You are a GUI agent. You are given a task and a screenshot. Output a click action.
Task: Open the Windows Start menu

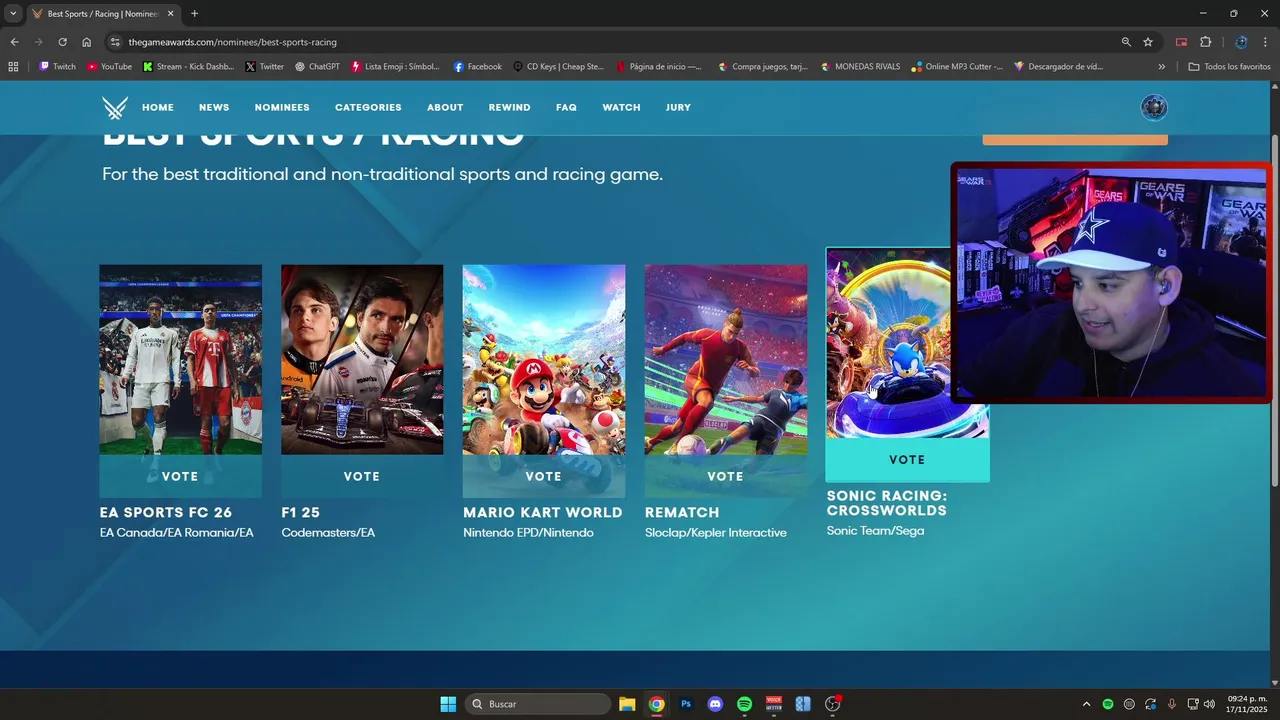[x=448, y=704]
